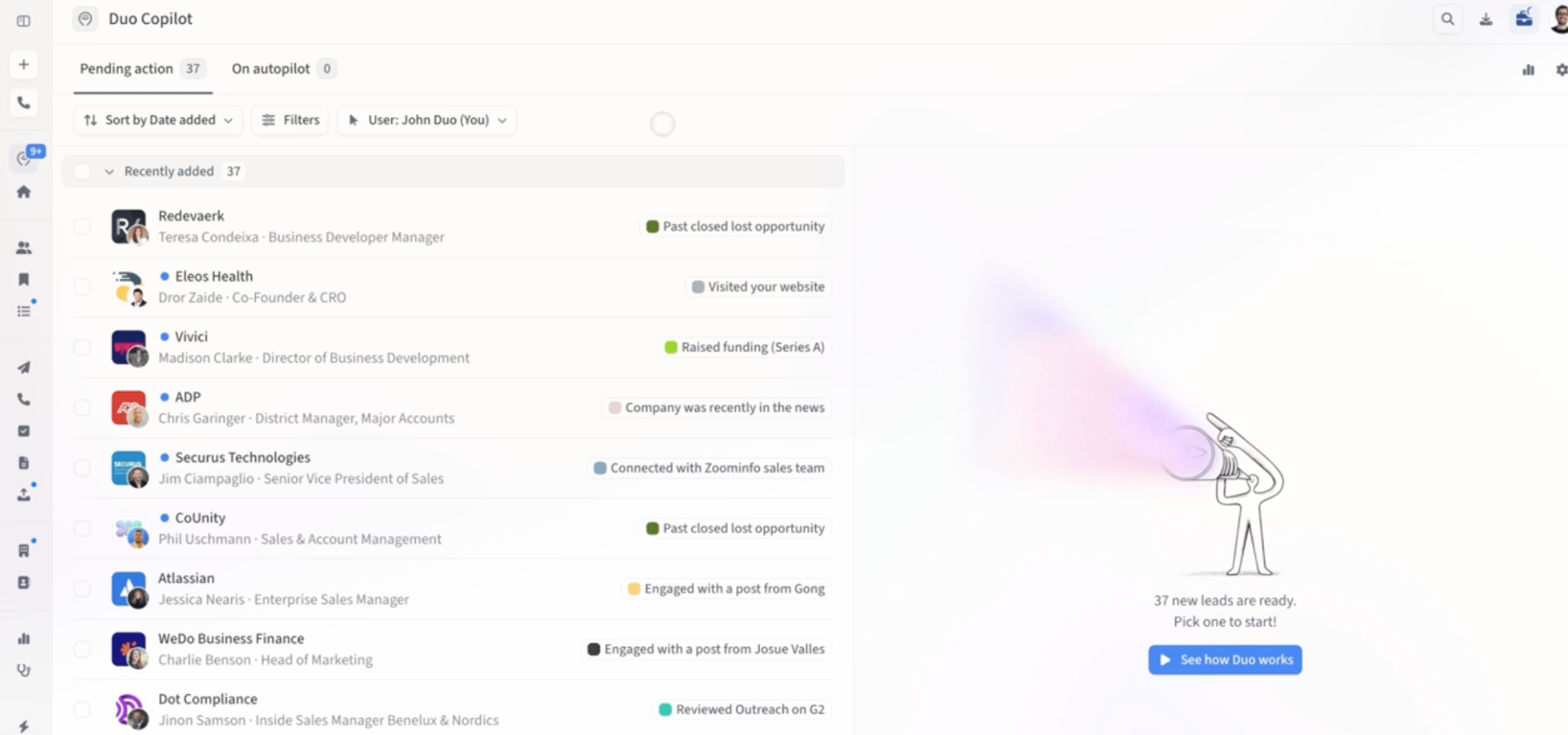The height and width of the screenshot is (735, 1568).
Task: Open the document templates sidebar icon
Action: pos(24,462)
